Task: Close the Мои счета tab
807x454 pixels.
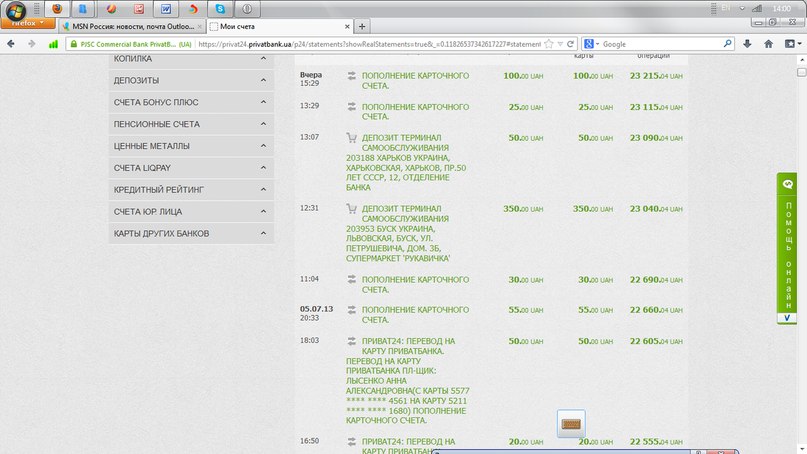Action: (x=347, y=26)
